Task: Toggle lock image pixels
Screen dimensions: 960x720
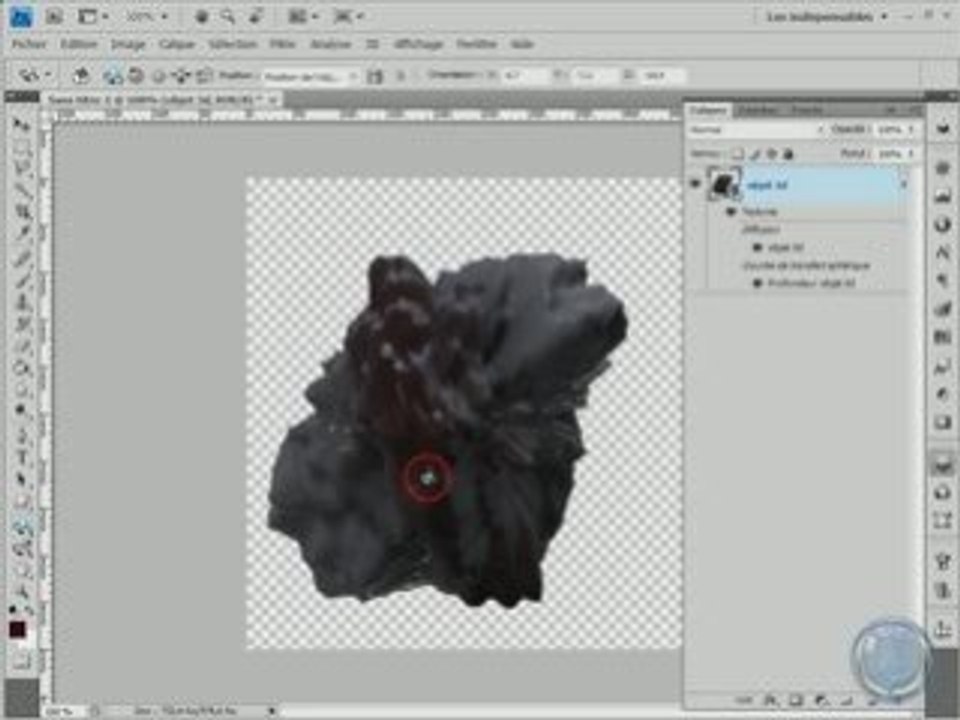Action: click(x=756, y=154)
